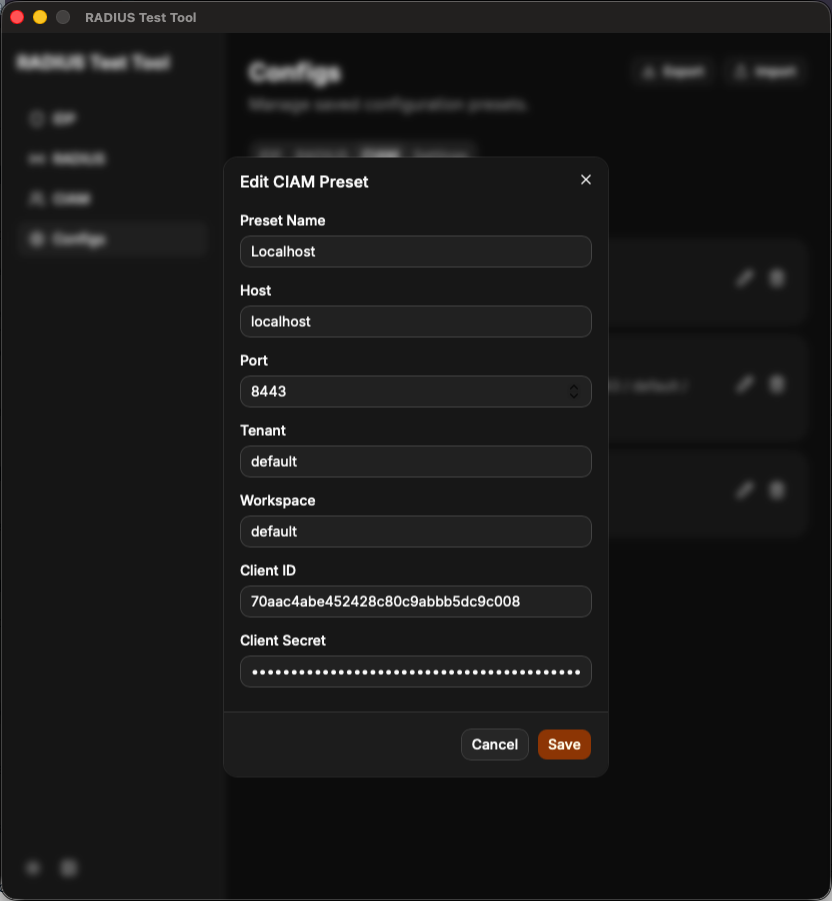
Task: Click the Preset Name input field
Action: pyautogui.click(x=415, y=252)
